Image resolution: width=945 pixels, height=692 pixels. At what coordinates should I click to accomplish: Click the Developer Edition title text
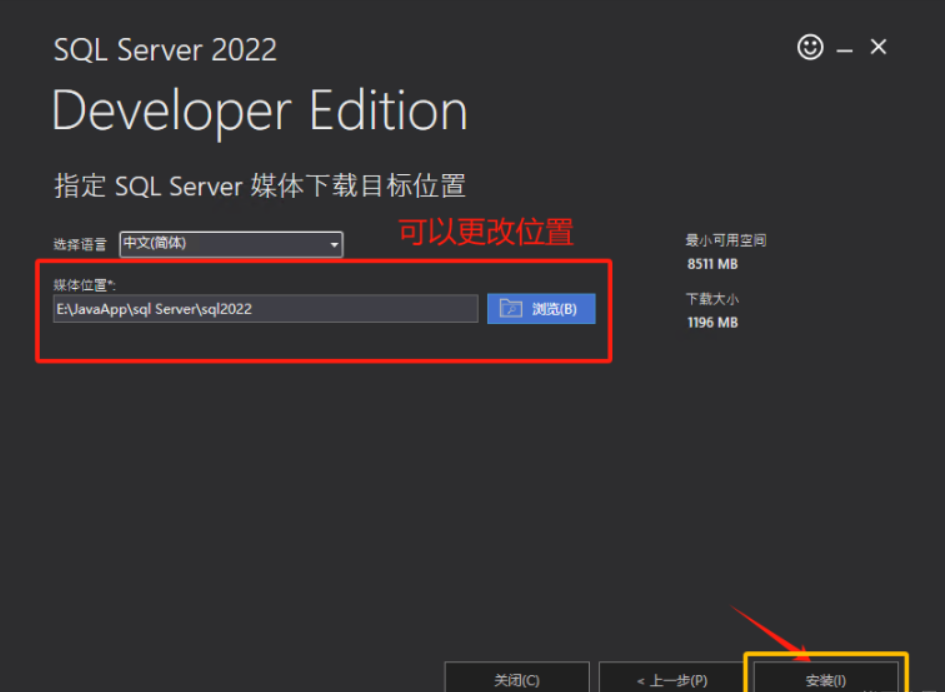click(260, 112)
